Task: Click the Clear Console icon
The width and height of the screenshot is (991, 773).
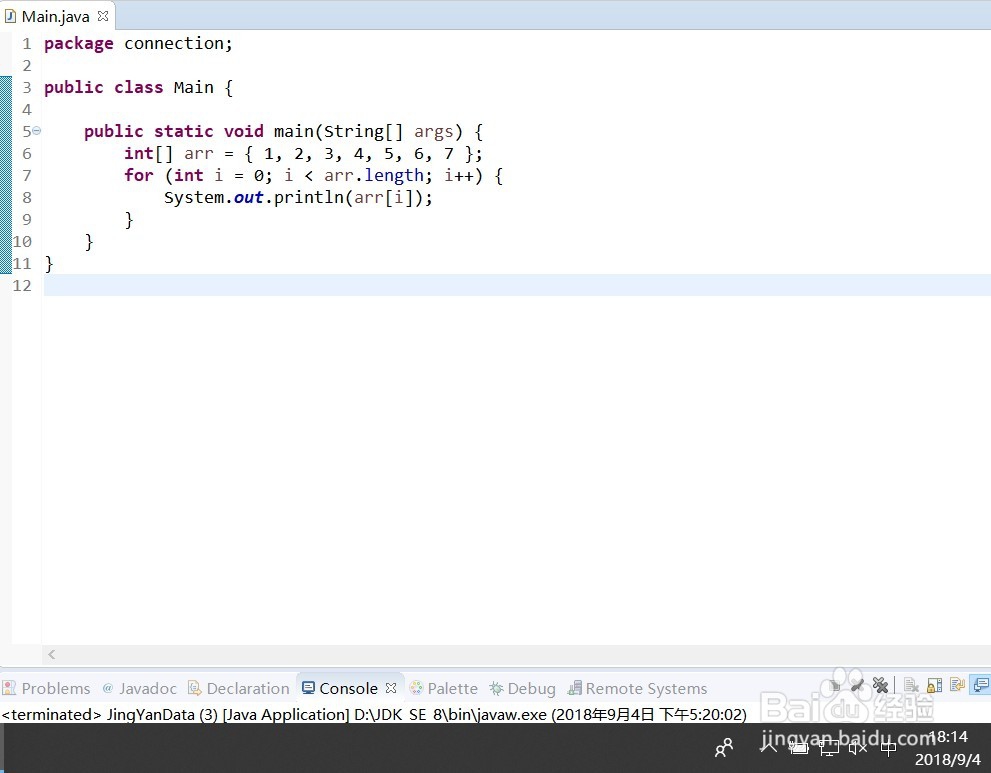Action: pyautogui.click(x=911, y=685)
